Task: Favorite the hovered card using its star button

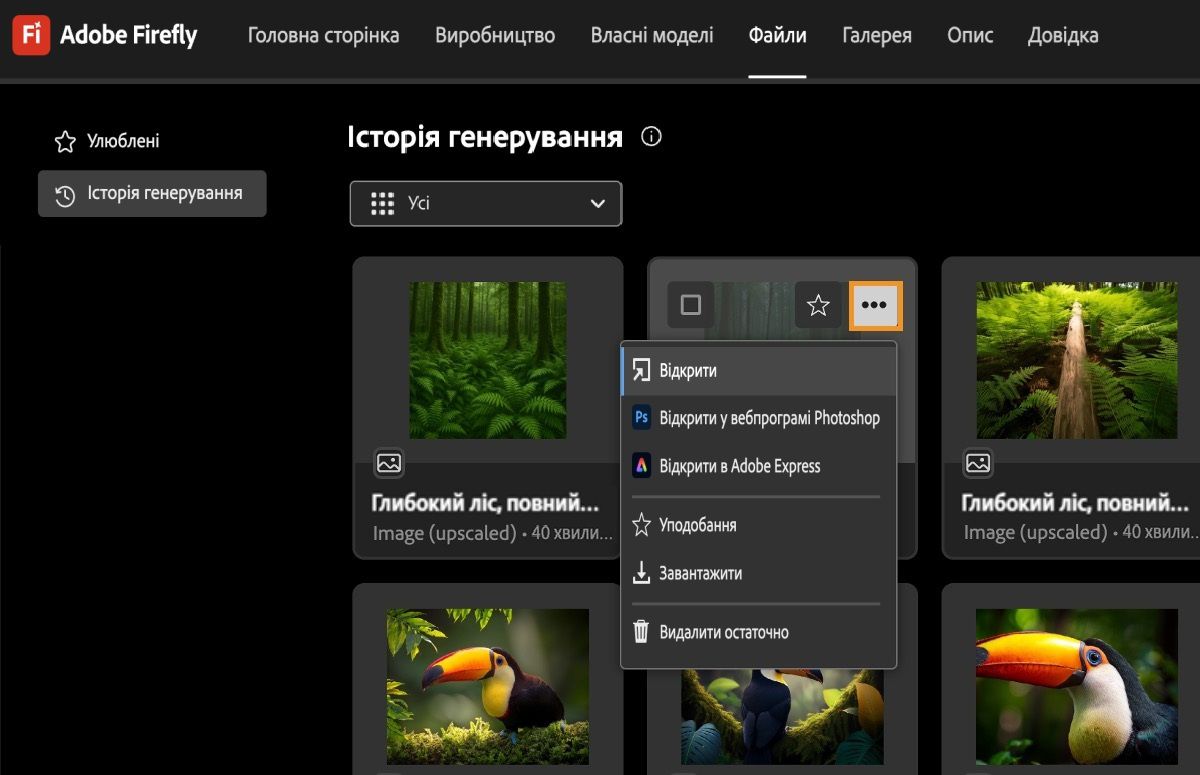Action: pos(818,305)
